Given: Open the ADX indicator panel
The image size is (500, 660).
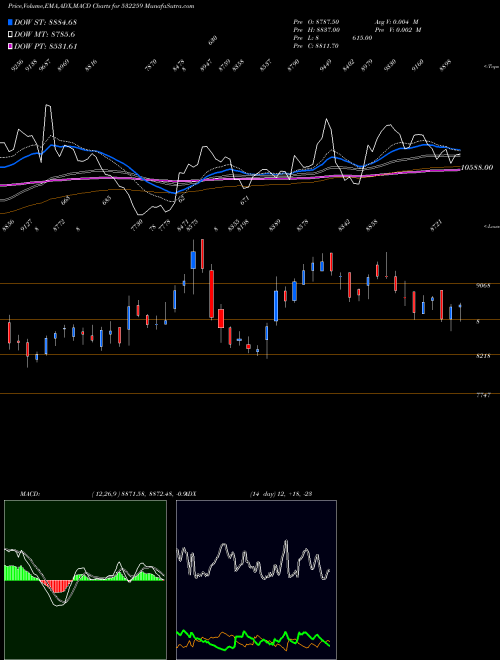Looking at the screenshot, I should coord(256,580).
